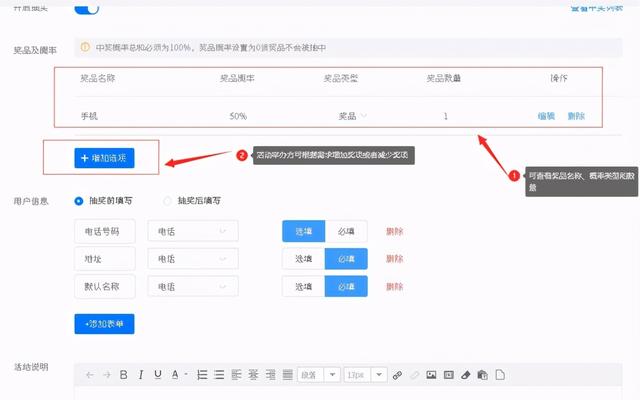Click the 电话号码 field name input
The height and width of the screenshot is (400, 640).
click(105, 231)
